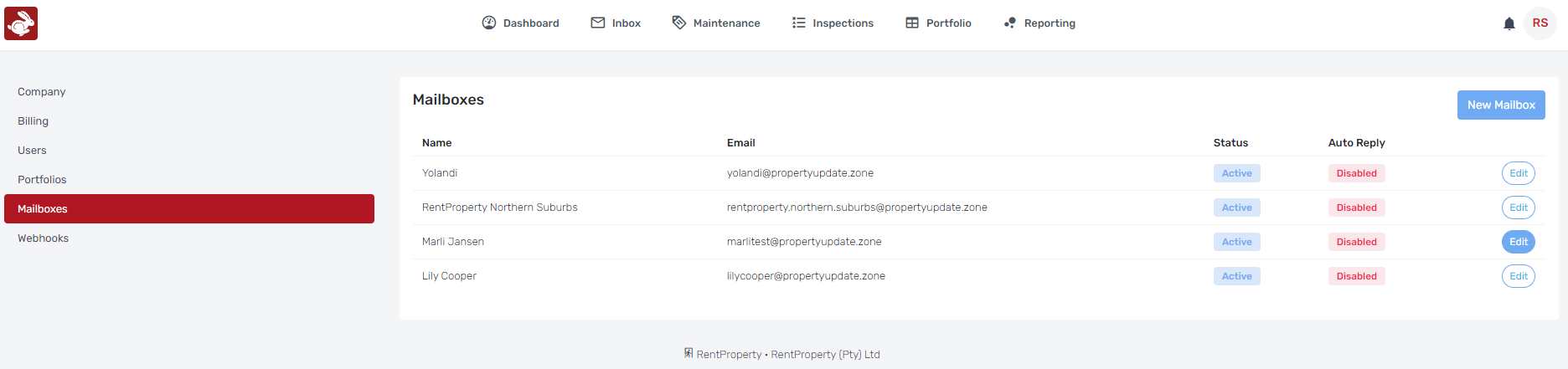The width and height of the screenshot is (1568, 369).
Task: Edit the Lily Cooper mailbox
Action: click(1519, 276)
